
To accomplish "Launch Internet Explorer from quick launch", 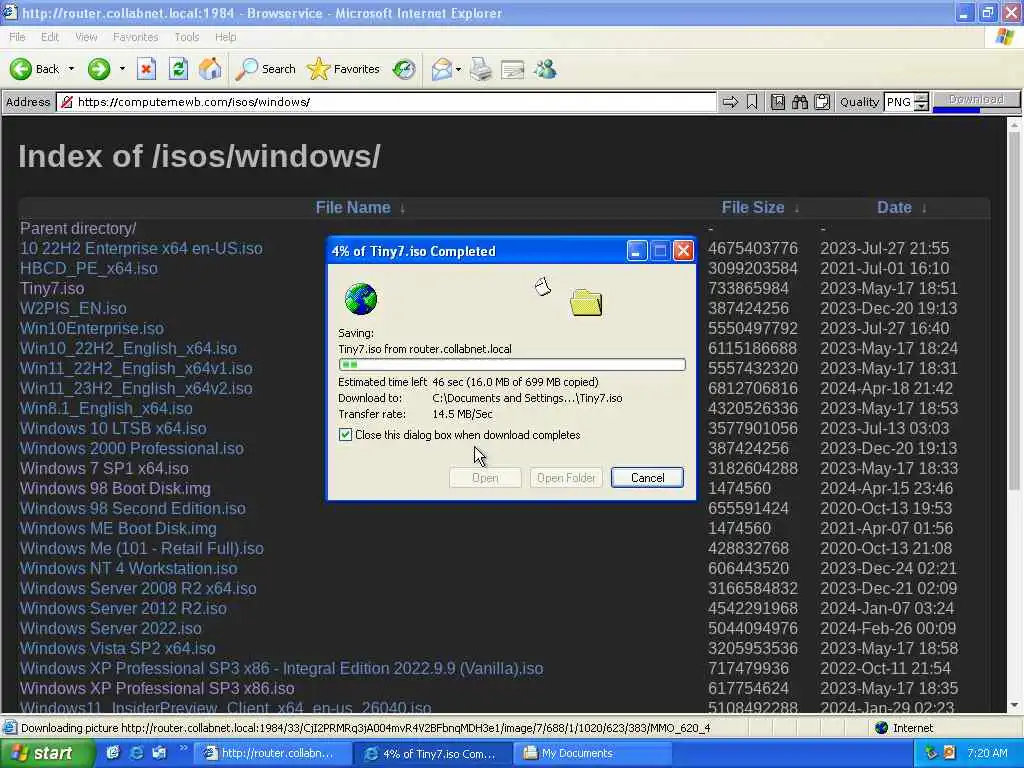I will [136, 753].
